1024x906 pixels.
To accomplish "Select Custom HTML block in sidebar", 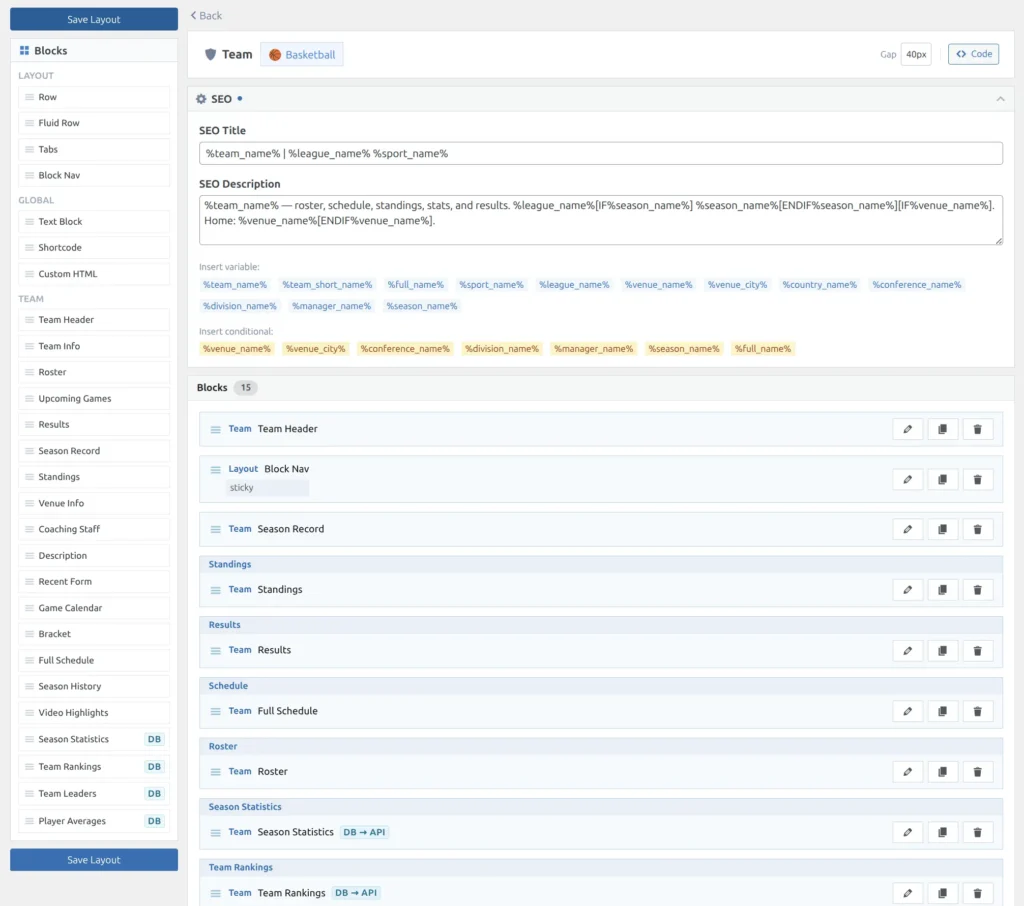I will pyautogui.click(x=94, y=274).
